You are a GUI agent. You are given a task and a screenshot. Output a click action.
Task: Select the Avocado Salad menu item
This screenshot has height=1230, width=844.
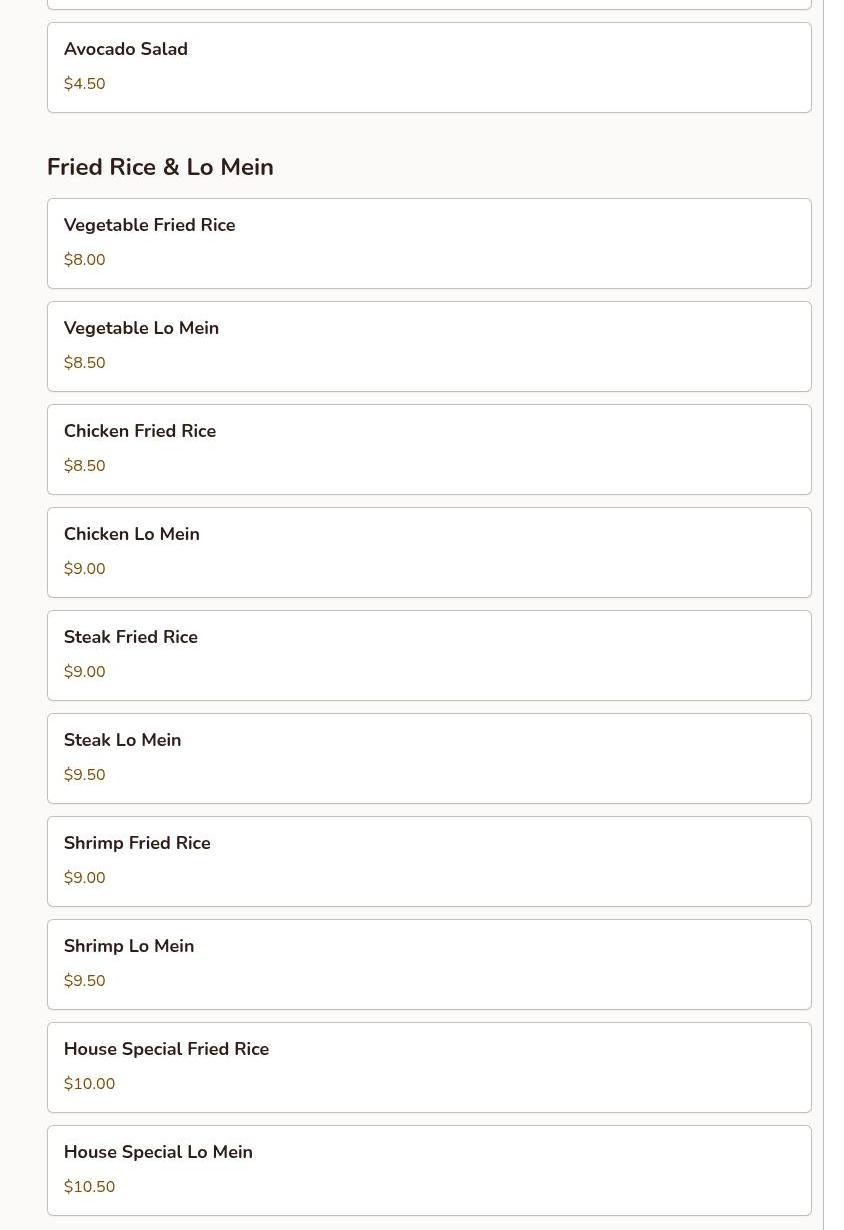[x=429, y=68]
